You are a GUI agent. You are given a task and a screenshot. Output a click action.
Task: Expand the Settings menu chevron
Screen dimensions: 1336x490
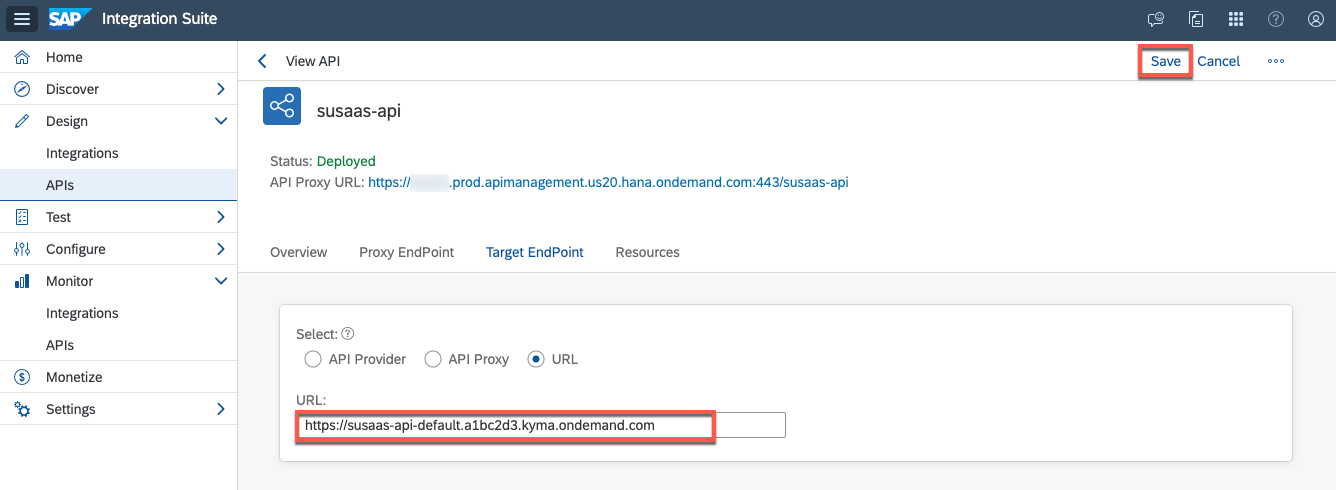pos(221,409)
